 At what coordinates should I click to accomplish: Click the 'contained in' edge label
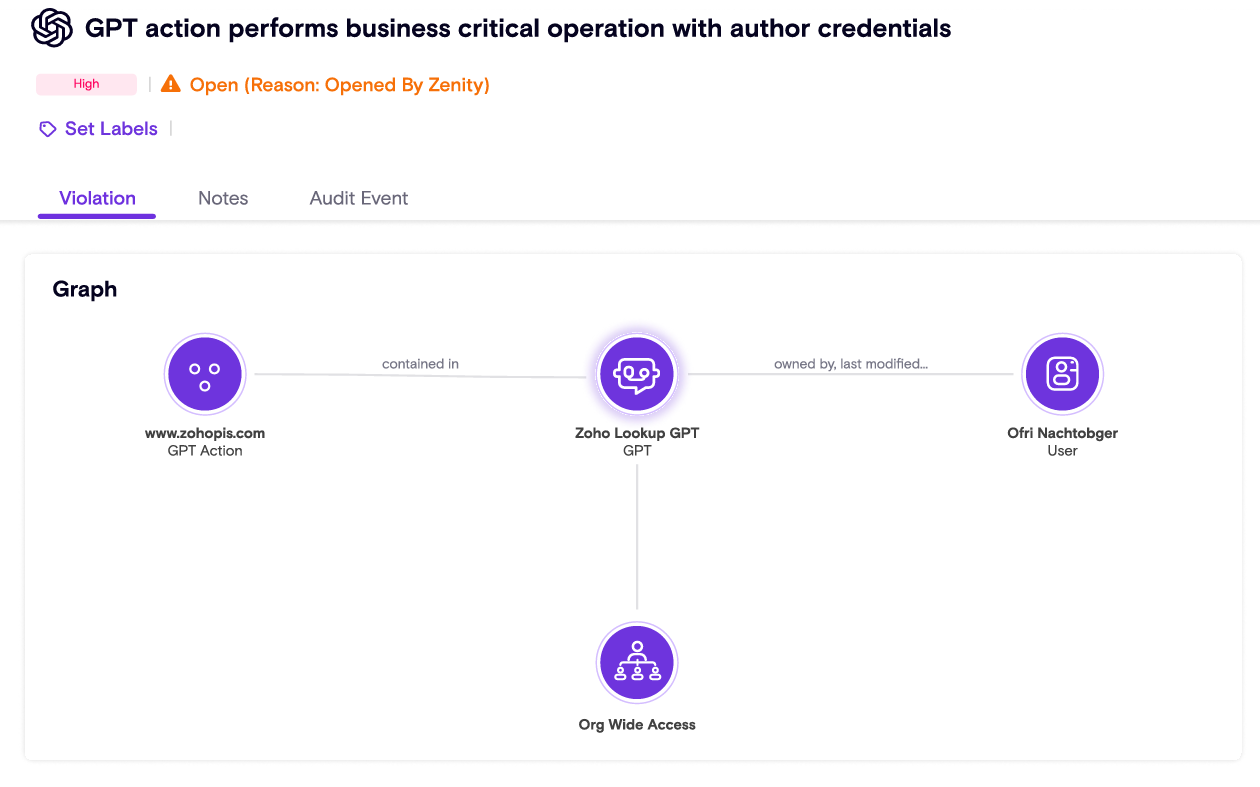click(420, 364)
